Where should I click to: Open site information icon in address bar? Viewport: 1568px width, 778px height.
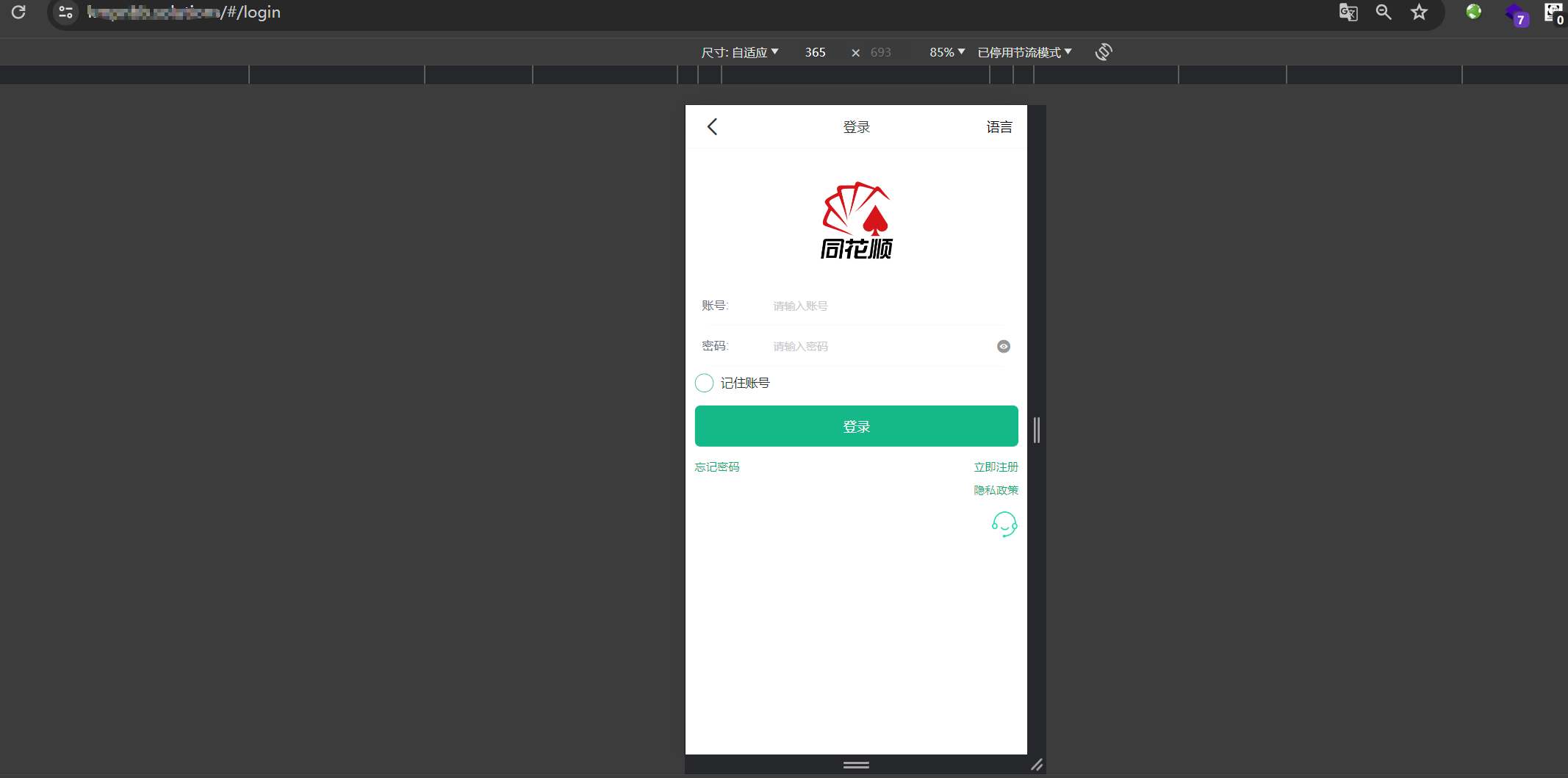click(x=65, y=12)
